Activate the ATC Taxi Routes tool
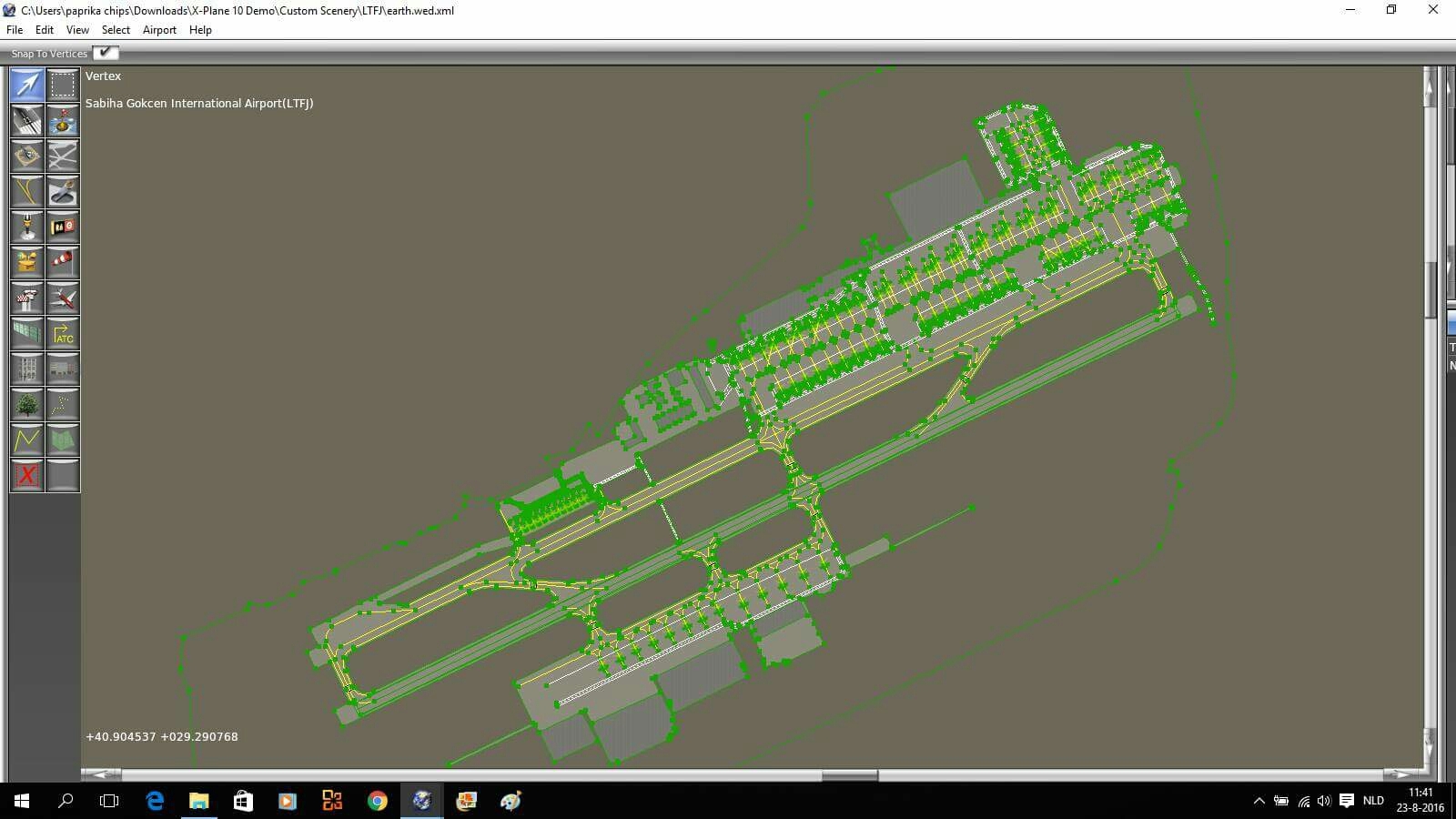 pos(63,333)
